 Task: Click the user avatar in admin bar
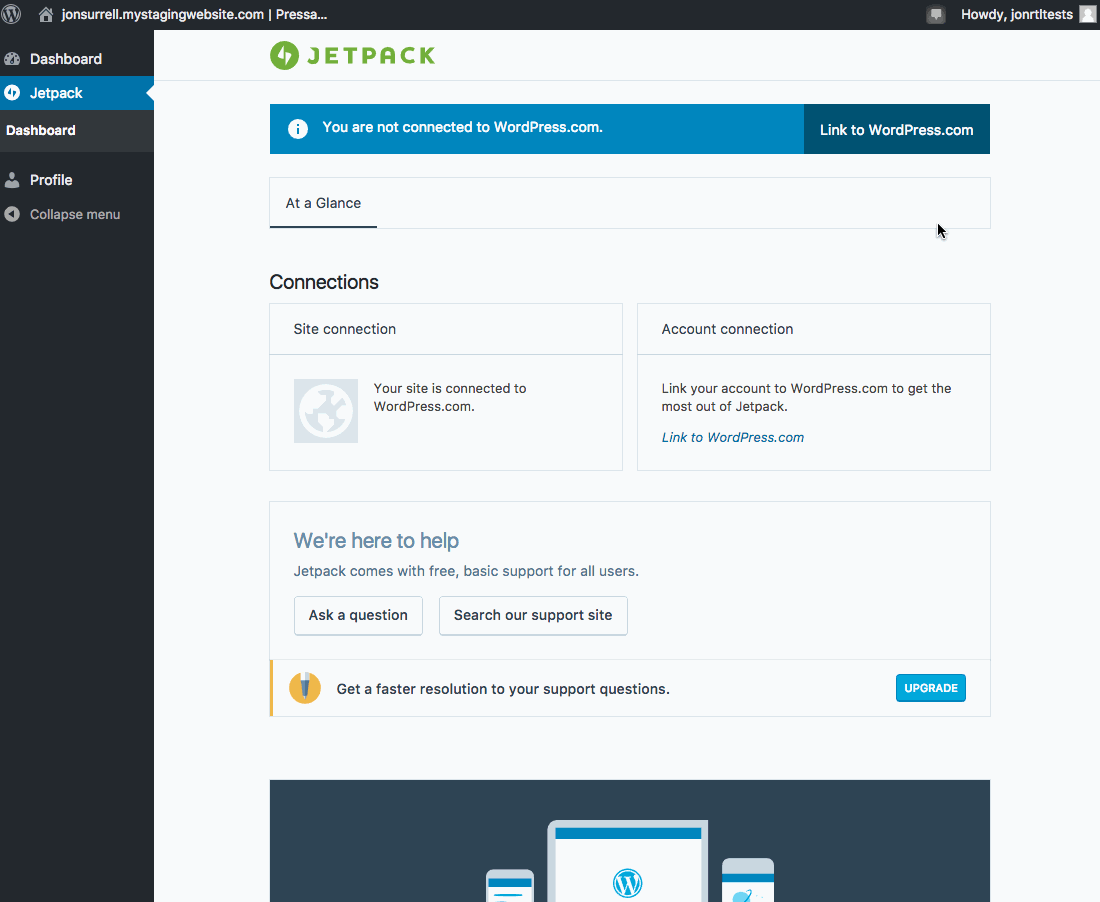pos(1087,15)
